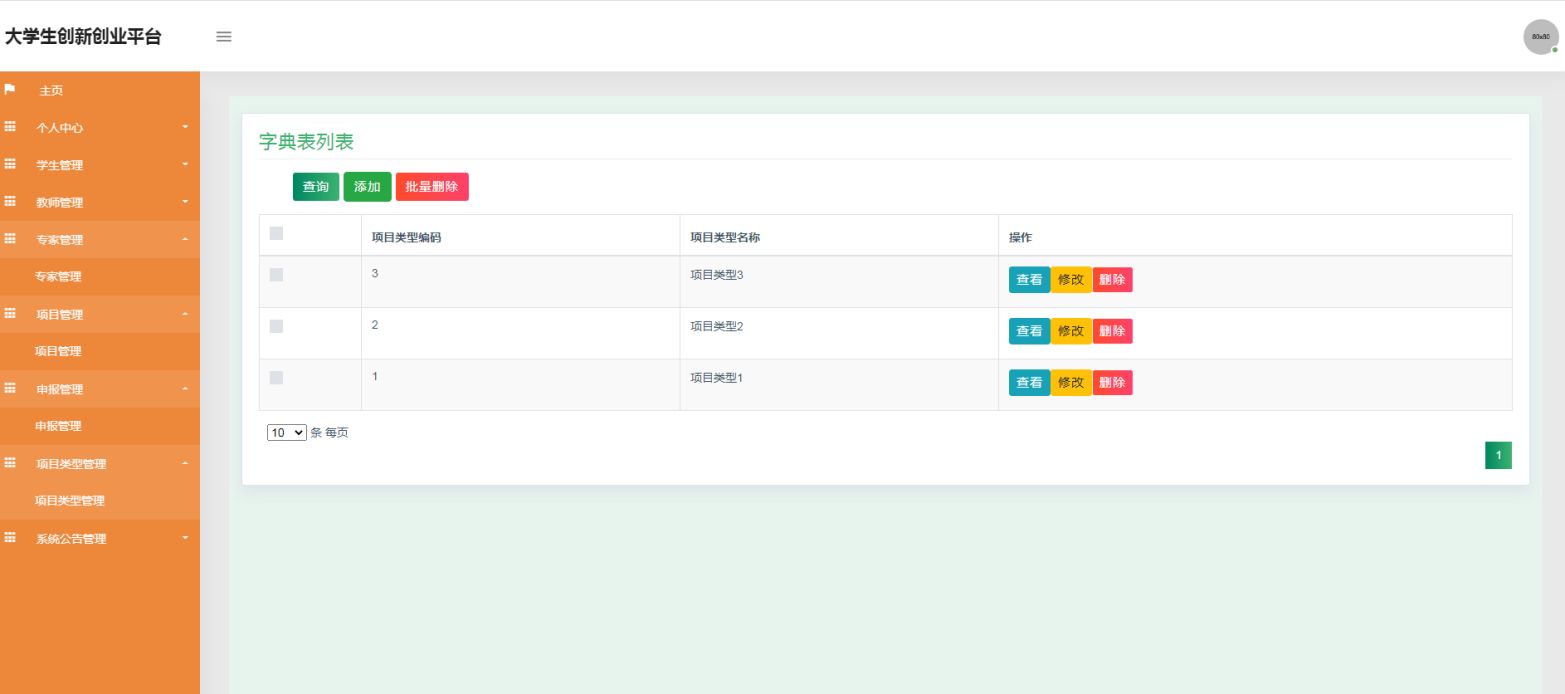Open the 专家管理 submenu item
Screen dimensions: 1565x694
click(58, 277)
